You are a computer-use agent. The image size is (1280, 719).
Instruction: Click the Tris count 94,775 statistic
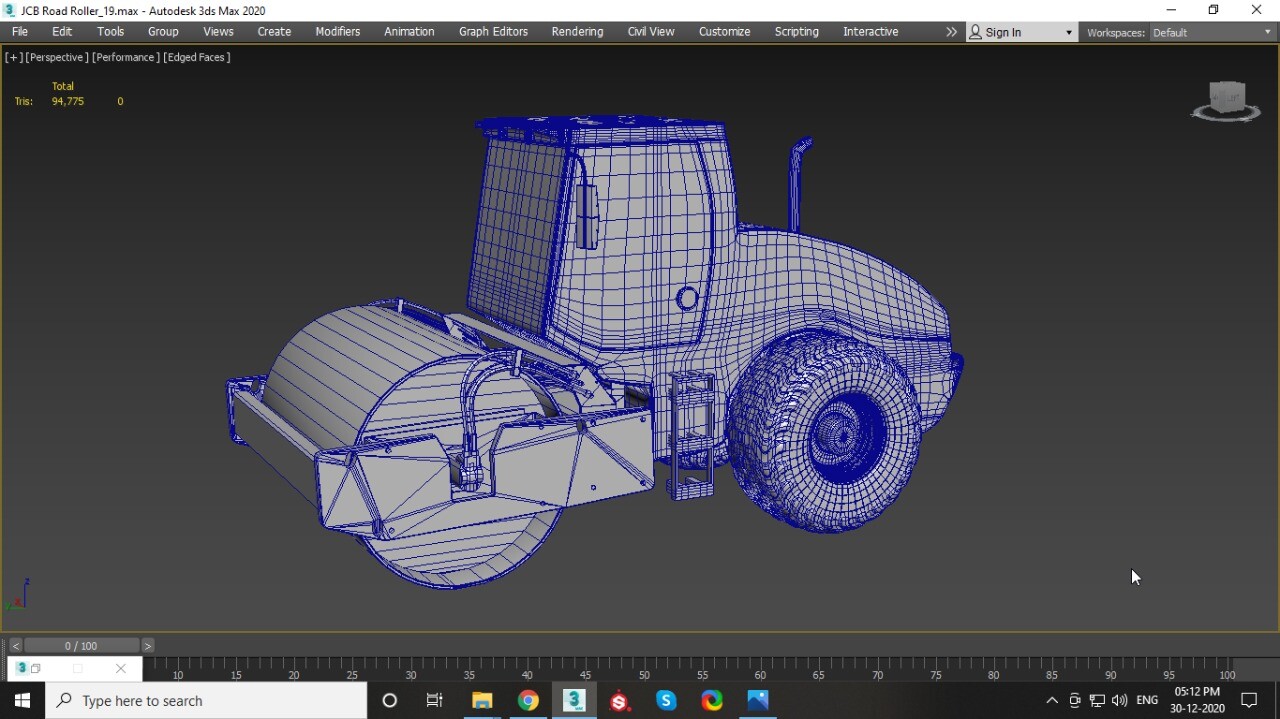pyautogui.click(x=68, y=101)
